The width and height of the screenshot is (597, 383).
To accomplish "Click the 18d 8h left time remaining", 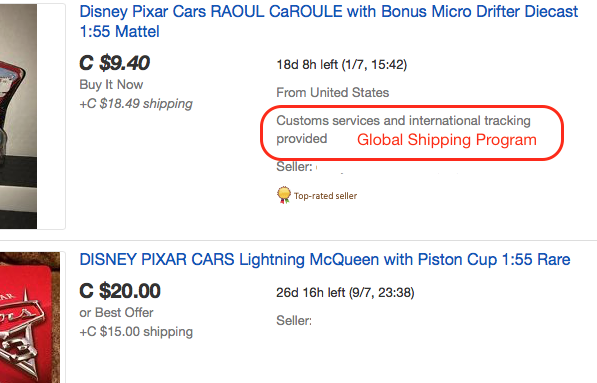I will [x=342, y=65].
